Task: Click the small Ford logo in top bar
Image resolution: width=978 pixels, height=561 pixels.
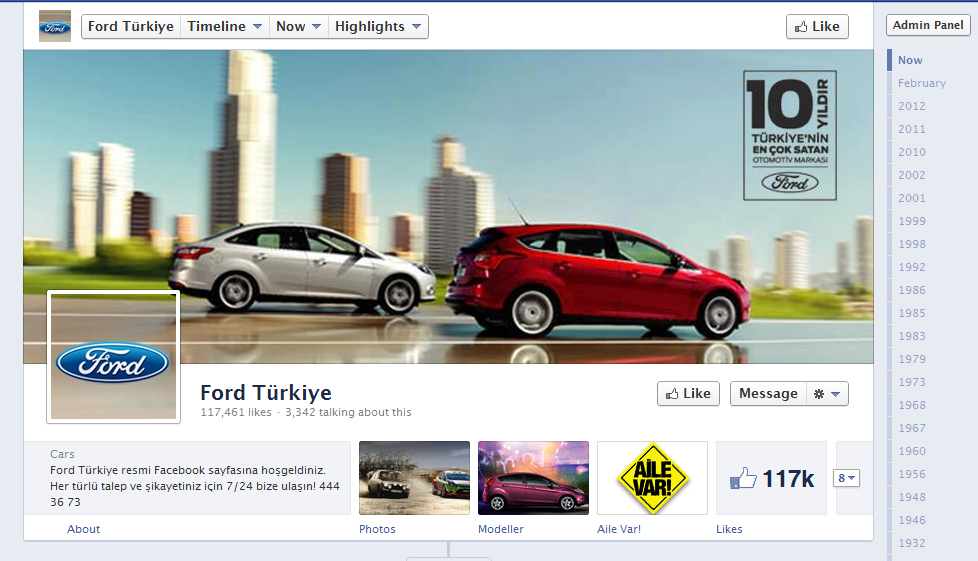Action: [54, 26]
